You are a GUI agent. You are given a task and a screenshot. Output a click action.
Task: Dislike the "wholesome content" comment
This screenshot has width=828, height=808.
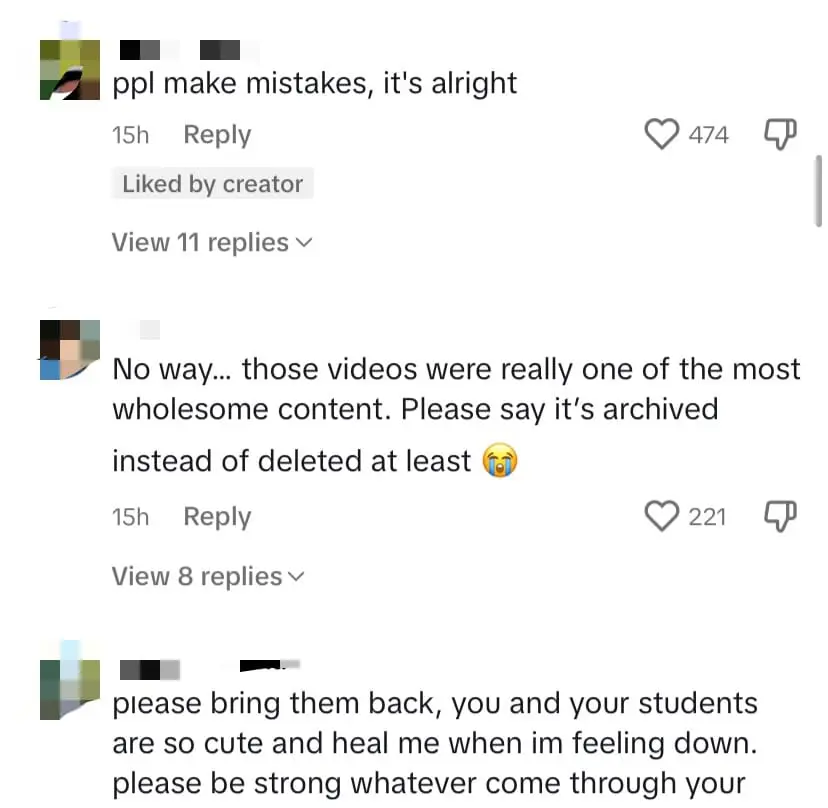779,516
